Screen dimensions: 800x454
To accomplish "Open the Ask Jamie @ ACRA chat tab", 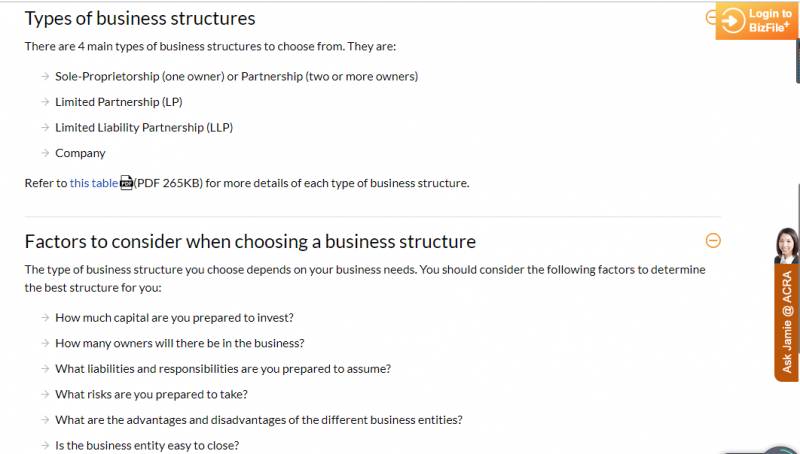I will [787, 322].
